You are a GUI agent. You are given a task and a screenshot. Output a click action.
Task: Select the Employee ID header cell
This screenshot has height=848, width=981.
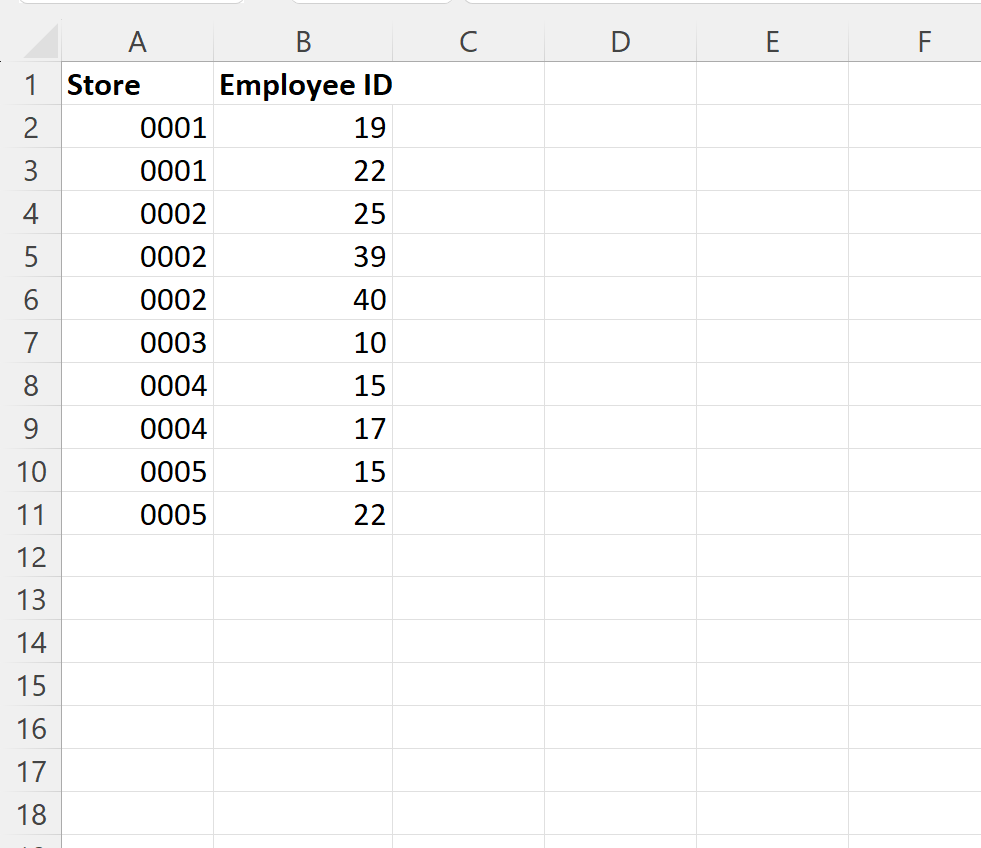(x=302, y=85)
